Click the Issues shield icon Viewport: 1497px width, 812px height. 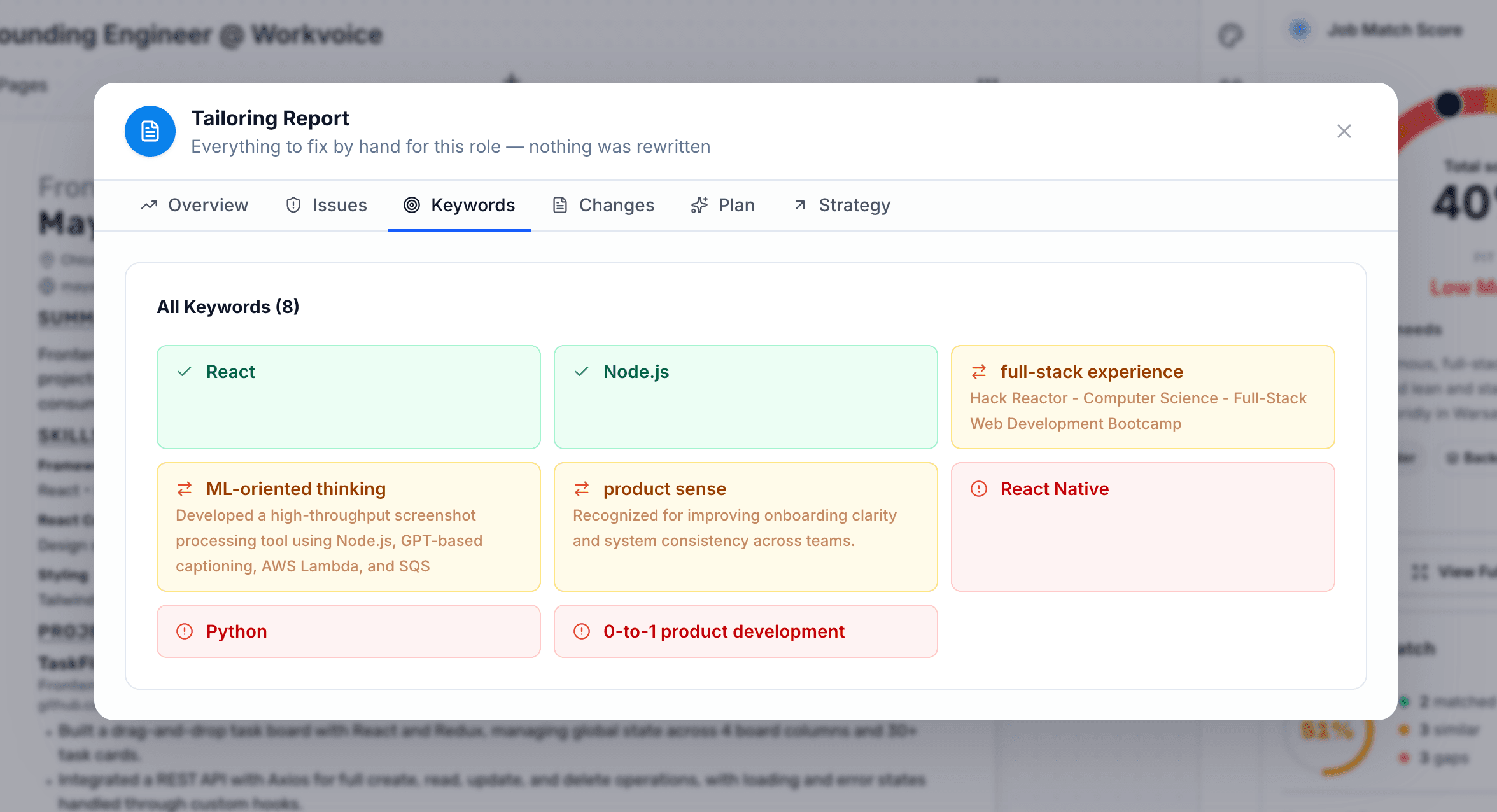point(293,205)
